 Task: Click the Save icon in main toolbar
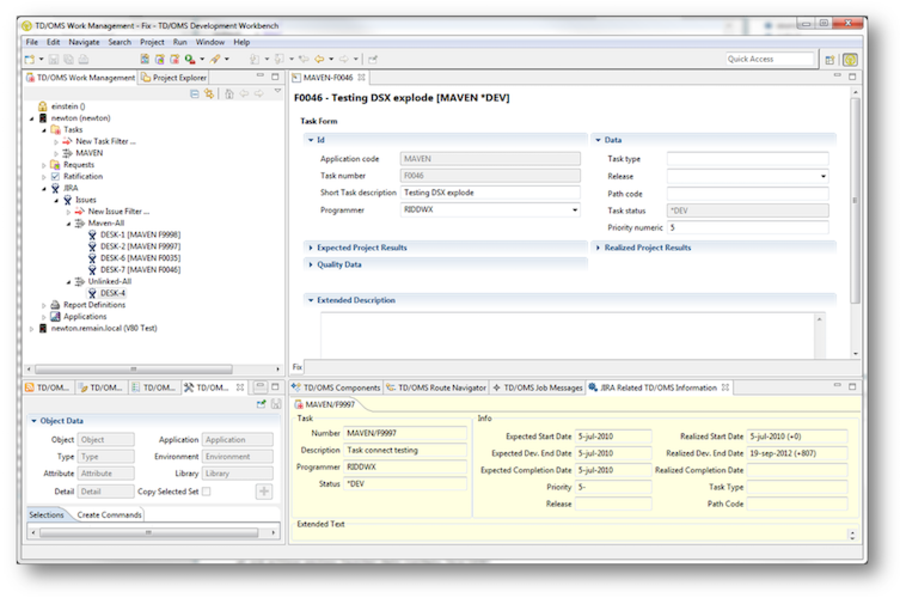click(x=54, y=59)
